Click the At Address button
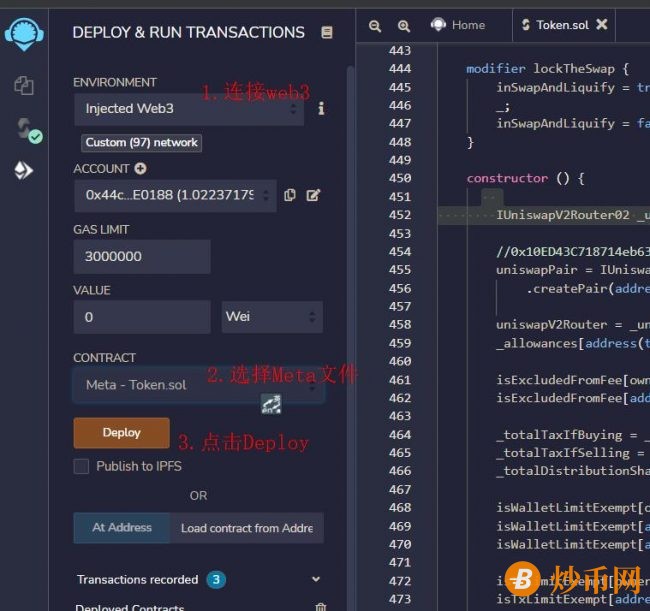The width and height of the screenshot is (650, 611). [x=122, y=528]
